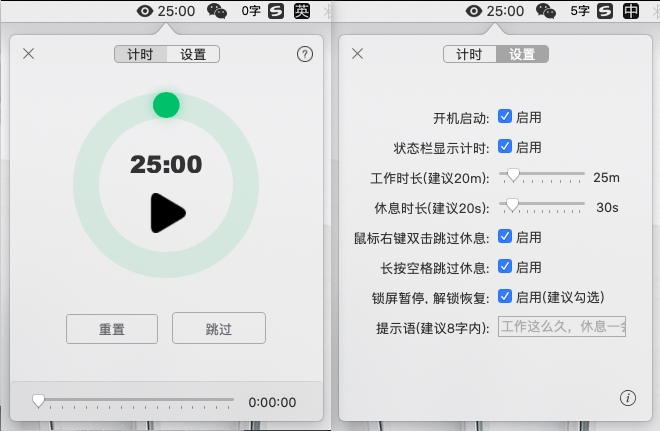Click the green progress dot on timer ring
660x431 pixels.
tap(166, 105)
